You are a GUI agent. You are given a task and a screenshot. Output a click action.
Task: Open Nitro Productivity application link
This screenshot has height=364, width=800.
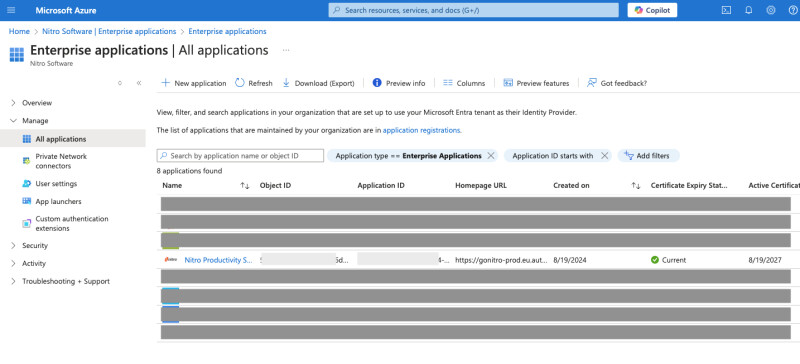[x=218, y=260]
